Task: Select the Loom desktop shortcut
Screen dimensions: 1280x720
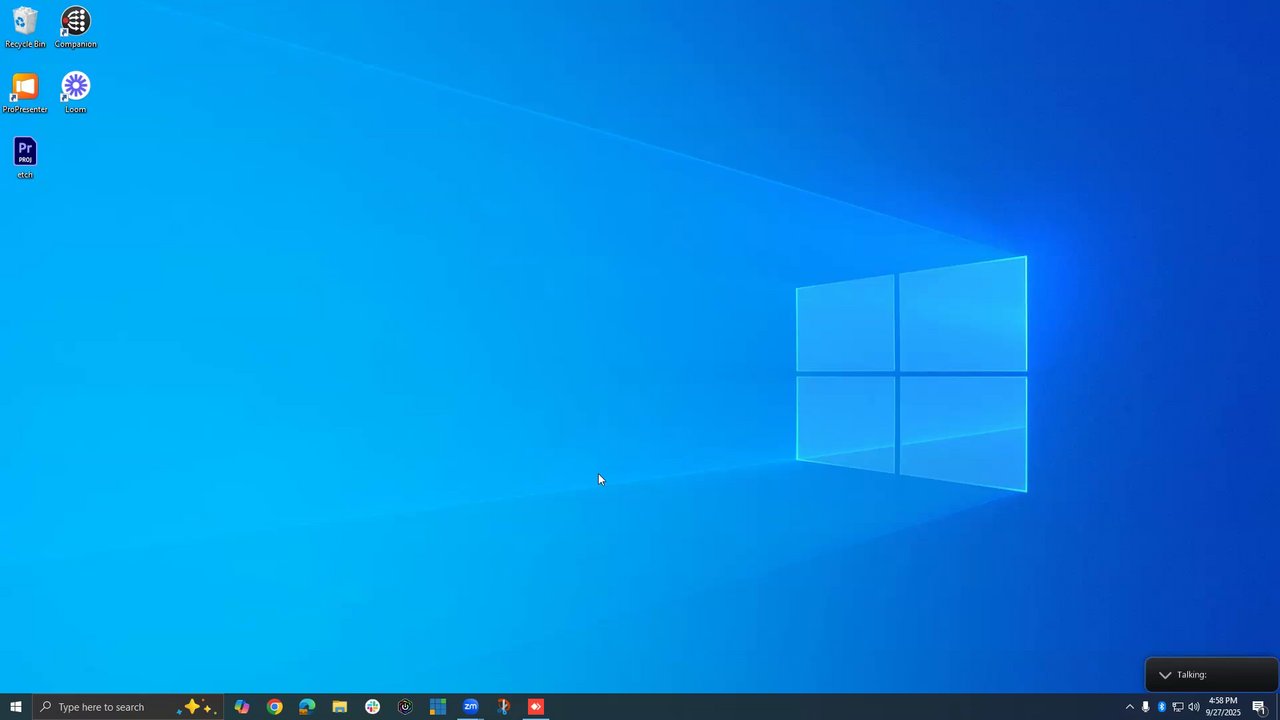Action: (x=75, y=93)
